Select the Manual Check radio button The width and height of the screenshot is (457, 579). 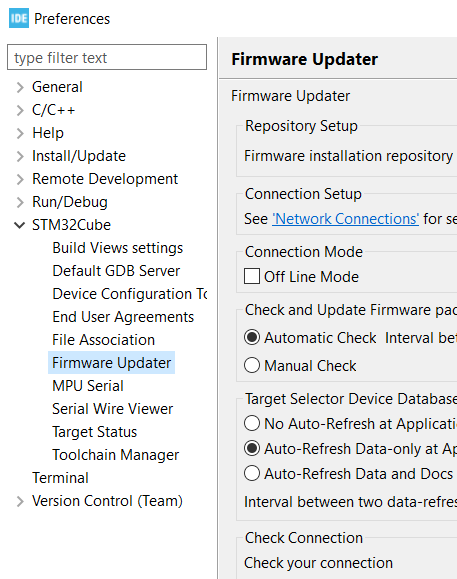[252, 366]
